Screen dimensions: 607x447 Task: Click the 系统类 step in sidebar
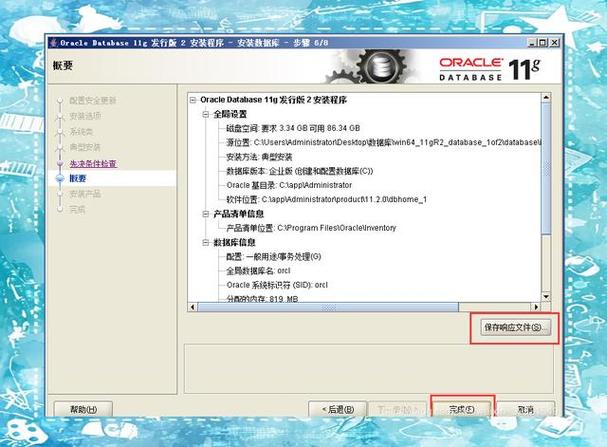81,132
